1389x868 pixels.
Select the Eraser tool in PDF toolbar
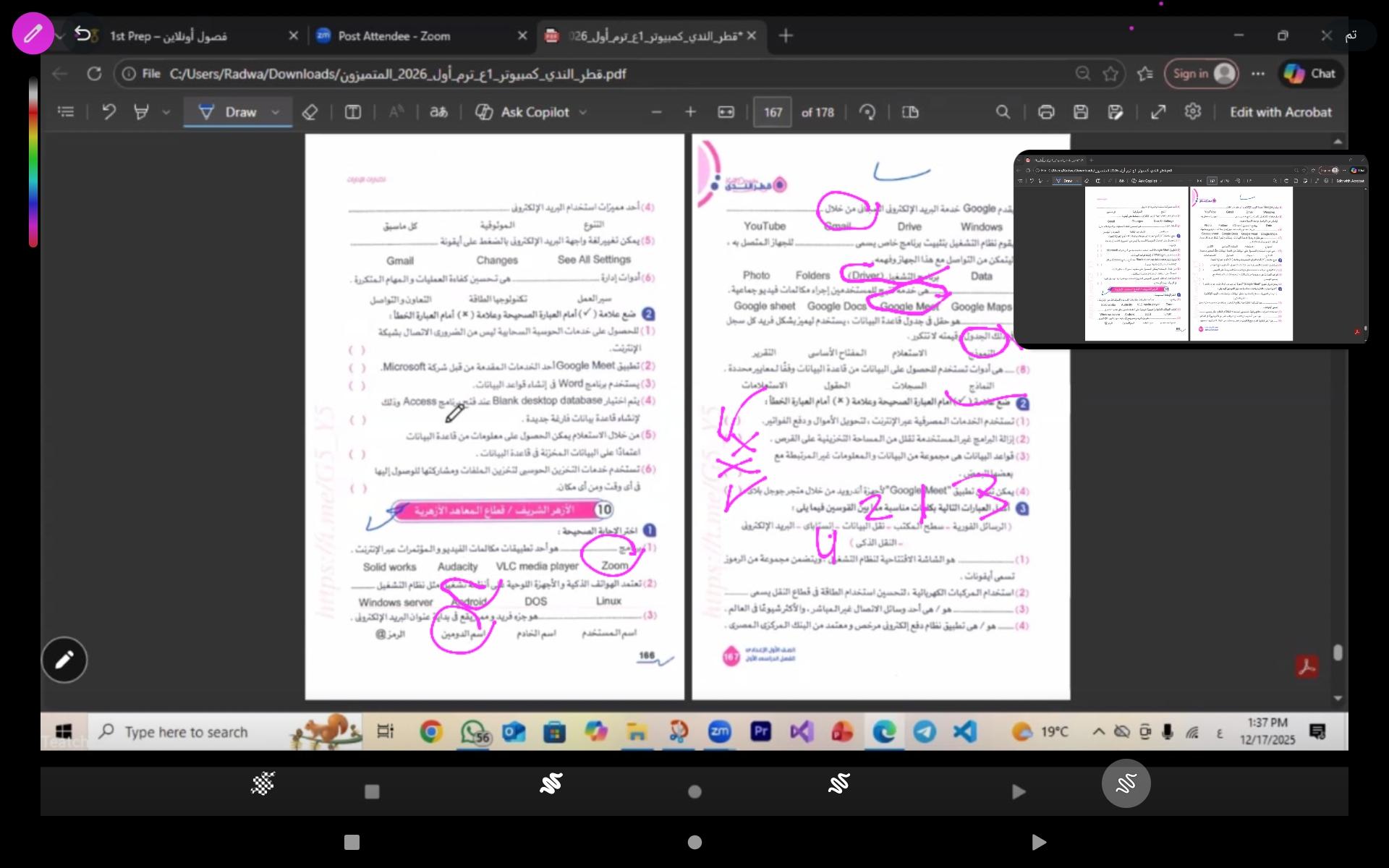tap(310, 113)
